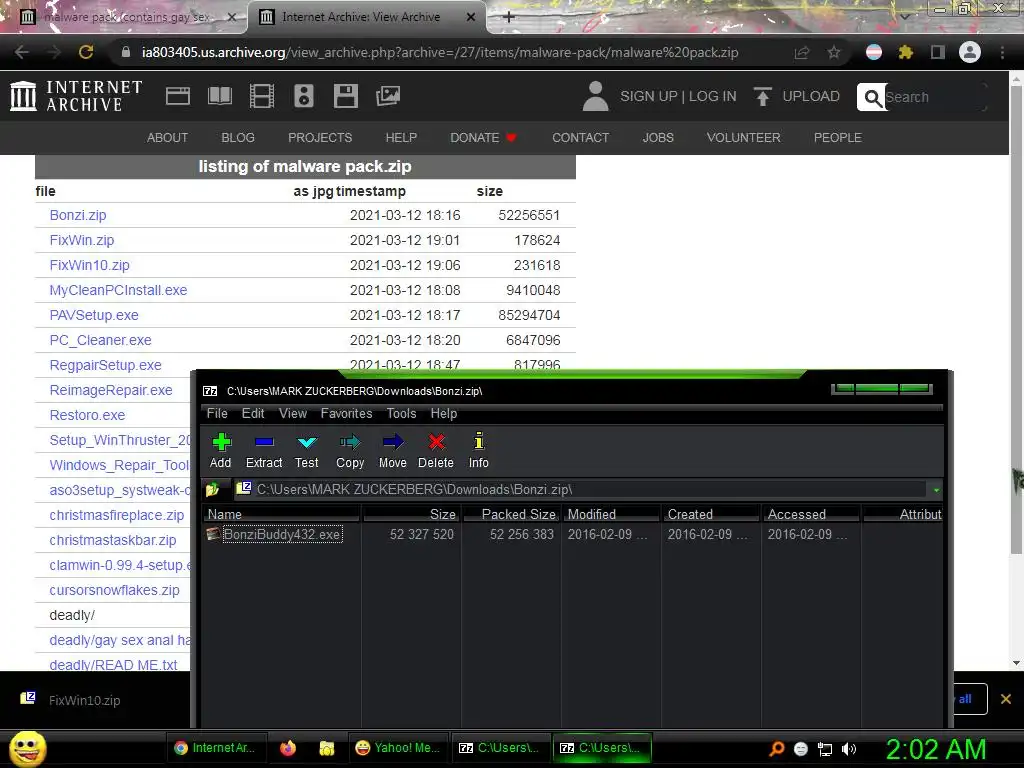Open FixWin10.zip in the downloads bar

tap(84, 700)
